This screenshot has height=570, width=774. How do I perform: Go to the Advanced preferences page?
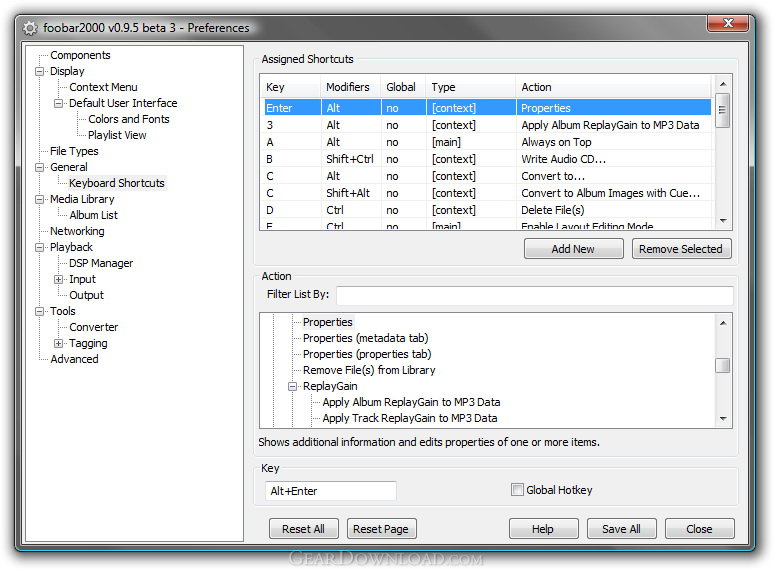74,359
